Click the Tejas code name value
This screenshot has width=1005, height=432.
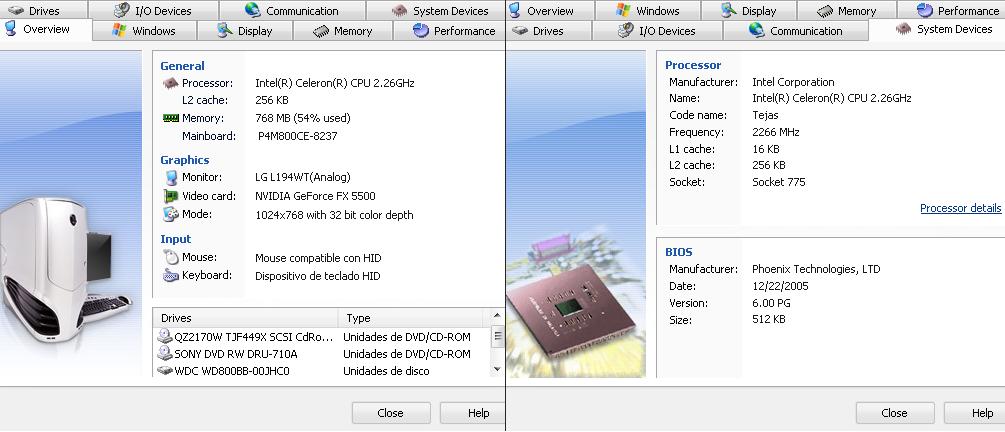765,115
